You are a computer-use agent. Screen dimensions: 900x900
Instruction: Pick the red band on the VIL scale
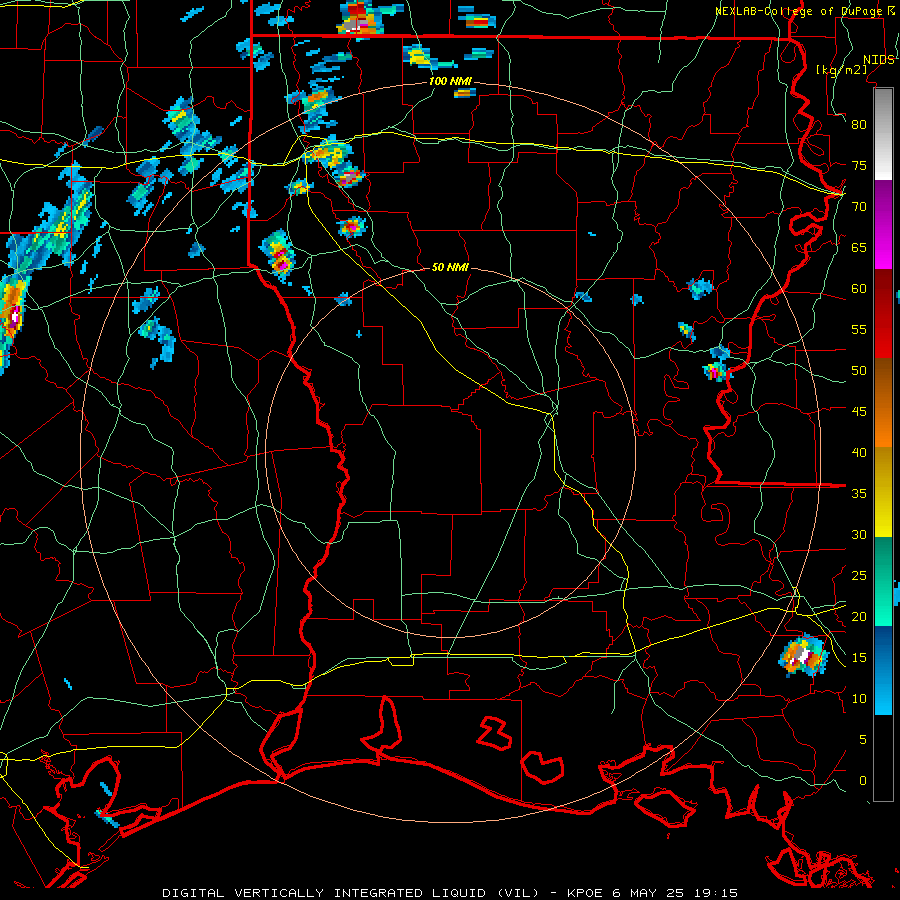pos(883,314)
